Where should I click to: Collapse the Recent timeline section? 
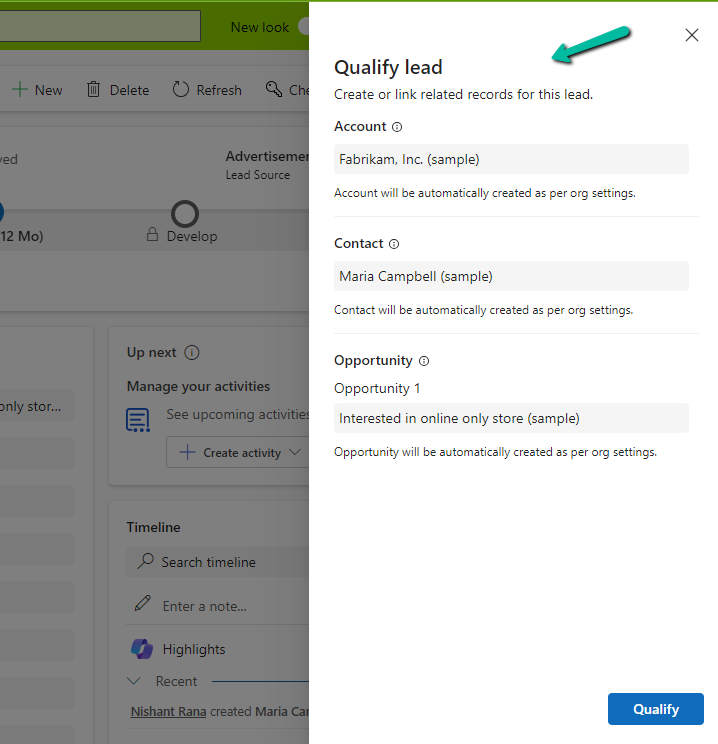coord(135,681)
